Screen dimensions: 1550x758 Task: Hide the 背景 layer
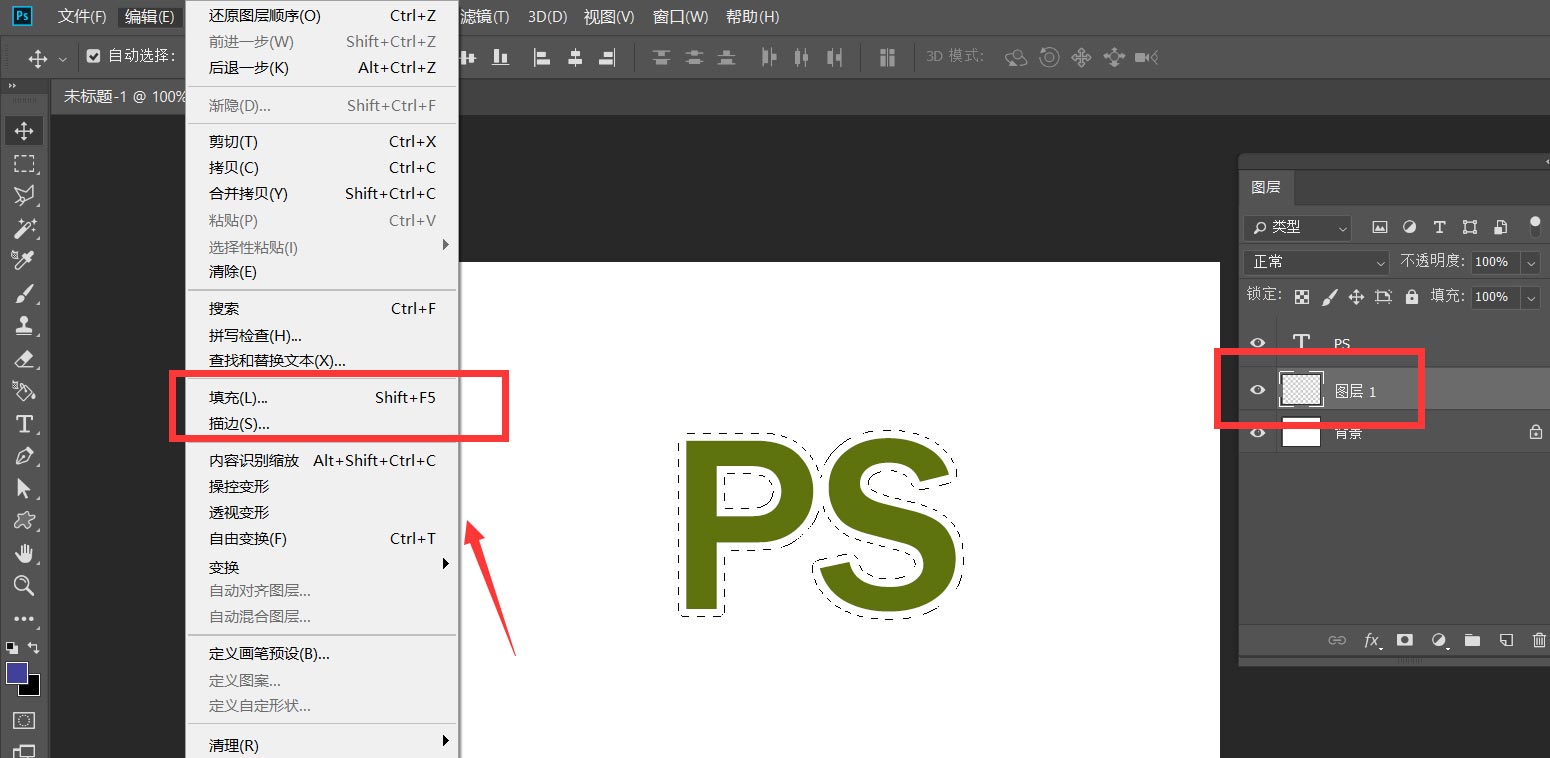click(x=1258, y=433)
